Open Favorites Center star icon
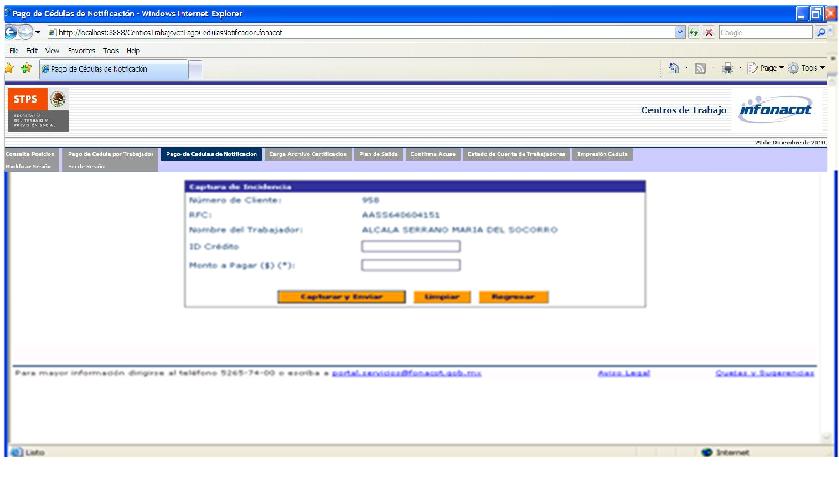The image size is (839, 490). point(7,68)
